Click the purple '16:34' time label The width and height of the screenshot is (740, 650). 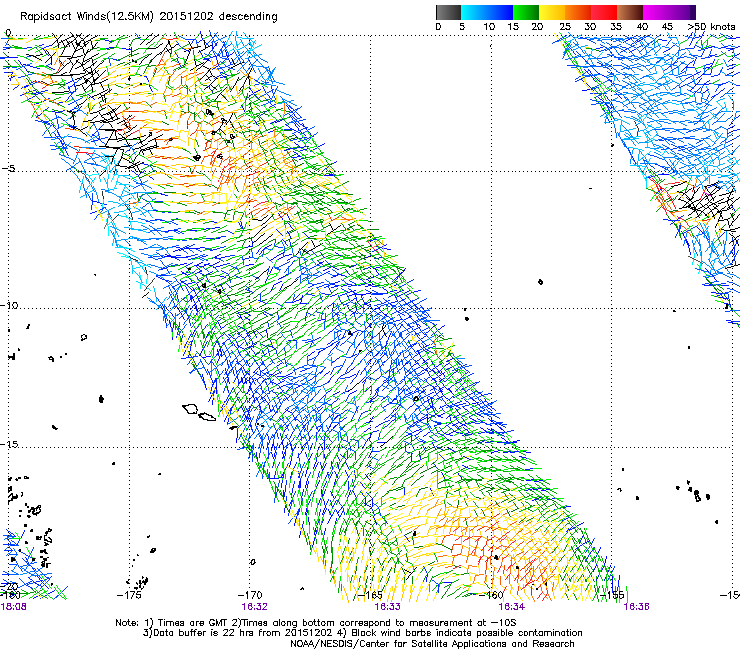click(512, 607)
